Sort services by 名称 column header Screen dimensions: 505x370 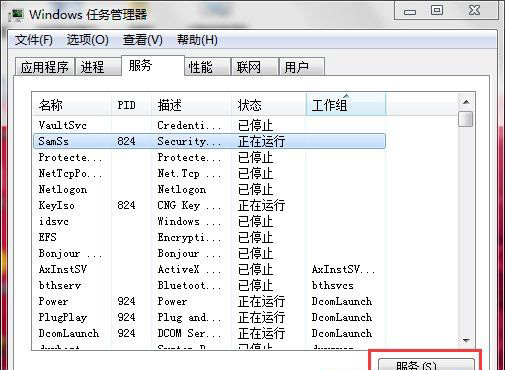pos(72,105)
